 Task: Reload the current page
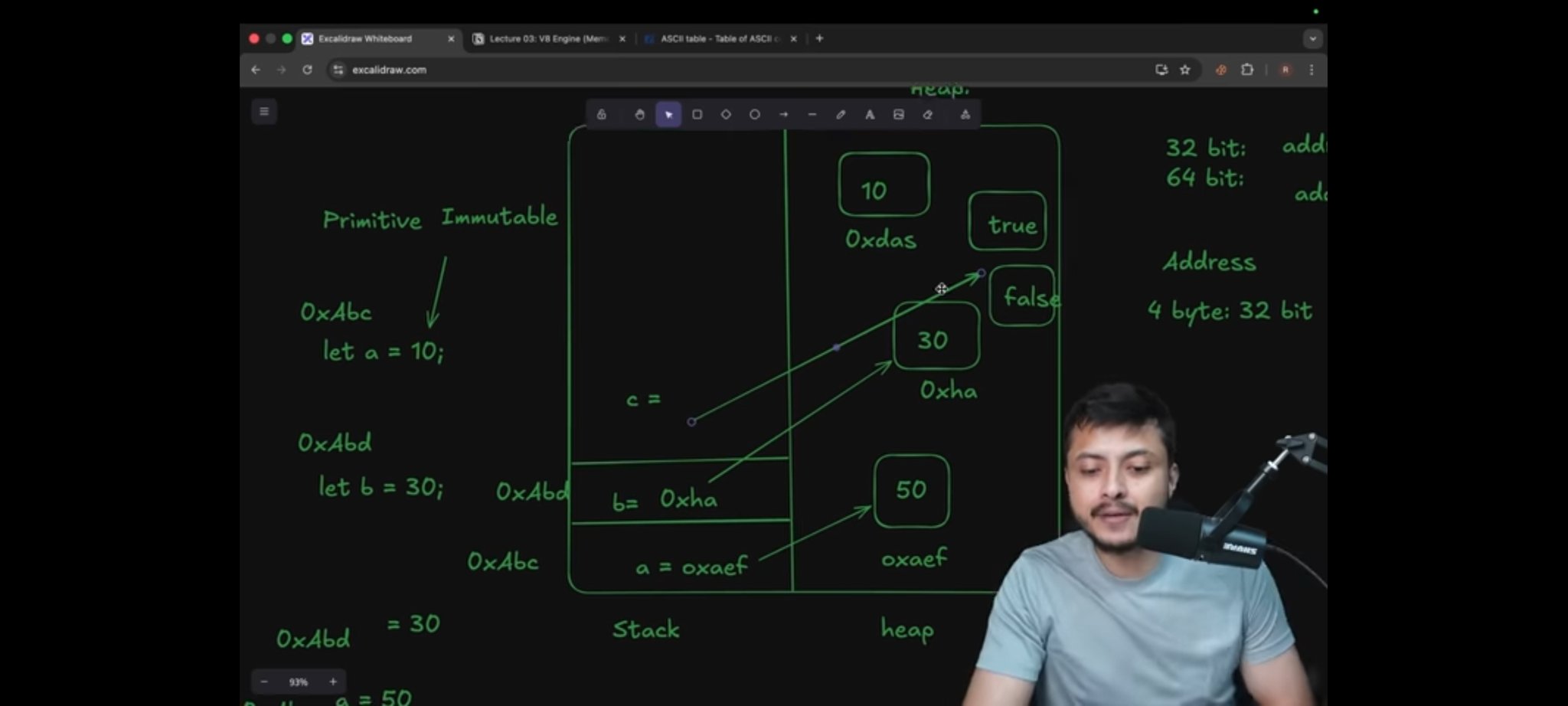tap(307, 70)
